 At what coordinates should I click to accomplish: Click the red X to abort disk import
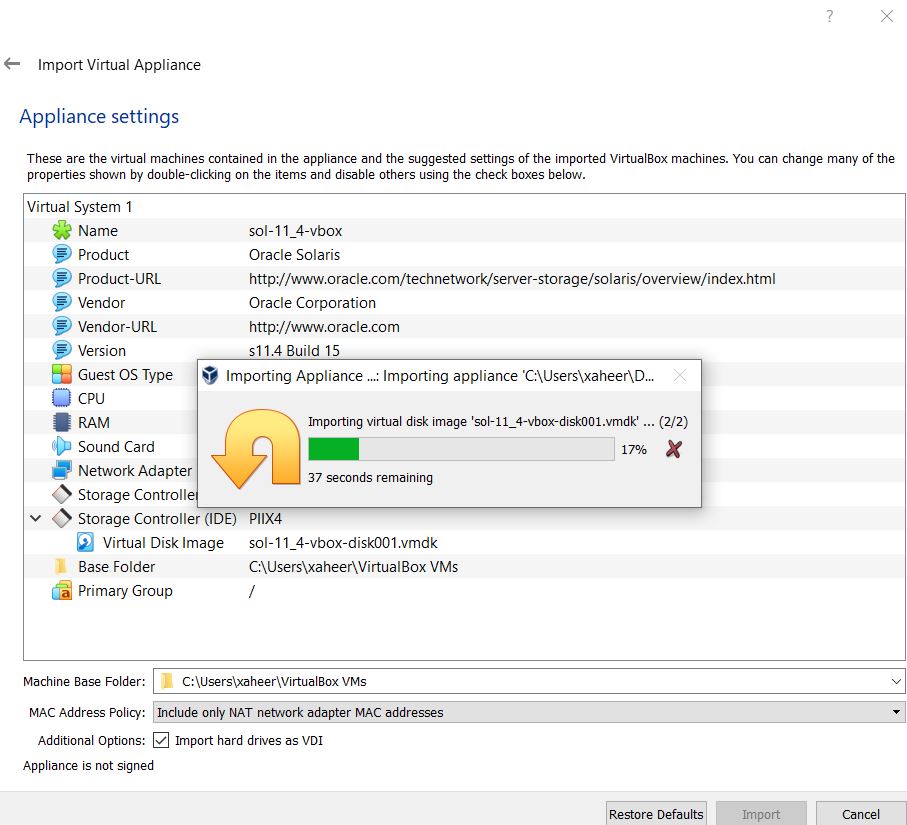(x=673, y=449)
